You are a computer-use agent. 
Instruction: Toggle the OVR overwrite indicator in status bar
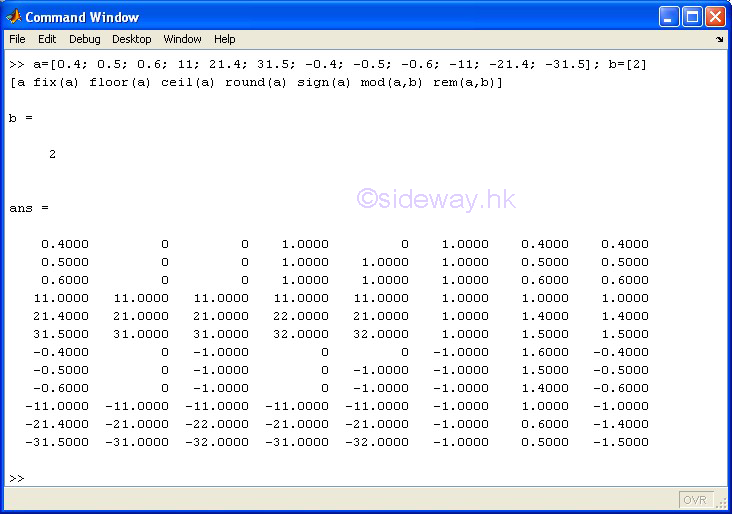tap(695, 500)
